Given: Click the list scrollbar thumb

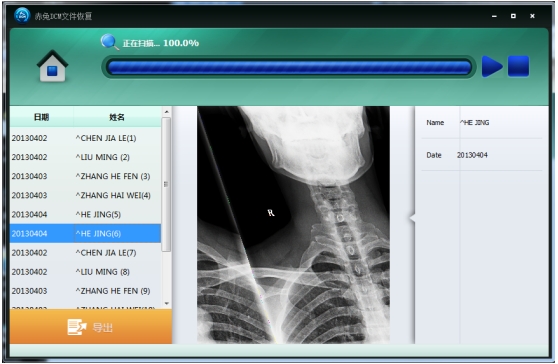Looking at the screenshot, I should click(166, 184).
